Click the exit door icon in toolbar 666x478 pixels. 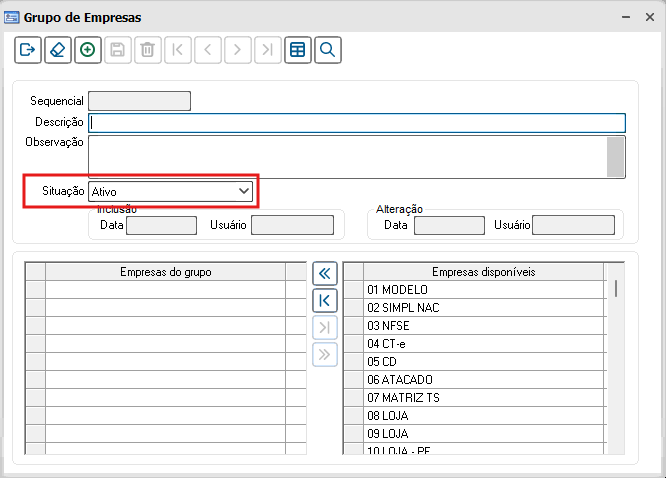27,50
